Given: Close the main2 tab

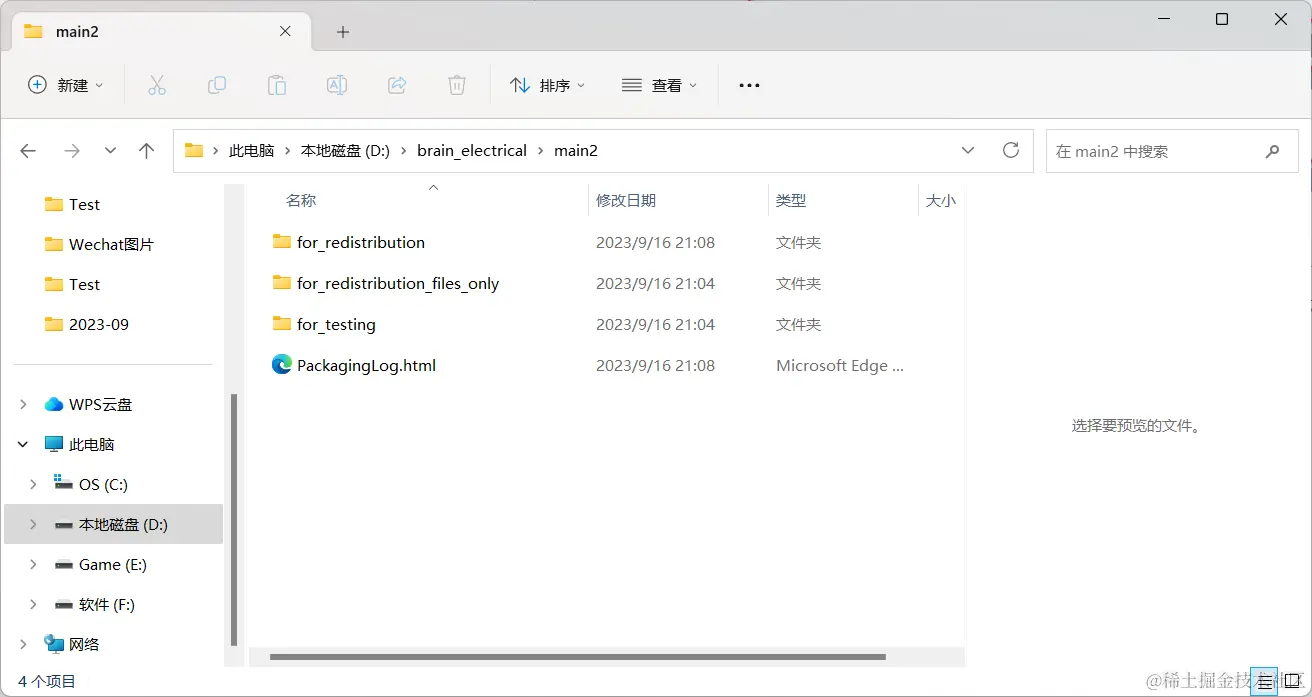Looking at the screenshot, I should (285, 31).
